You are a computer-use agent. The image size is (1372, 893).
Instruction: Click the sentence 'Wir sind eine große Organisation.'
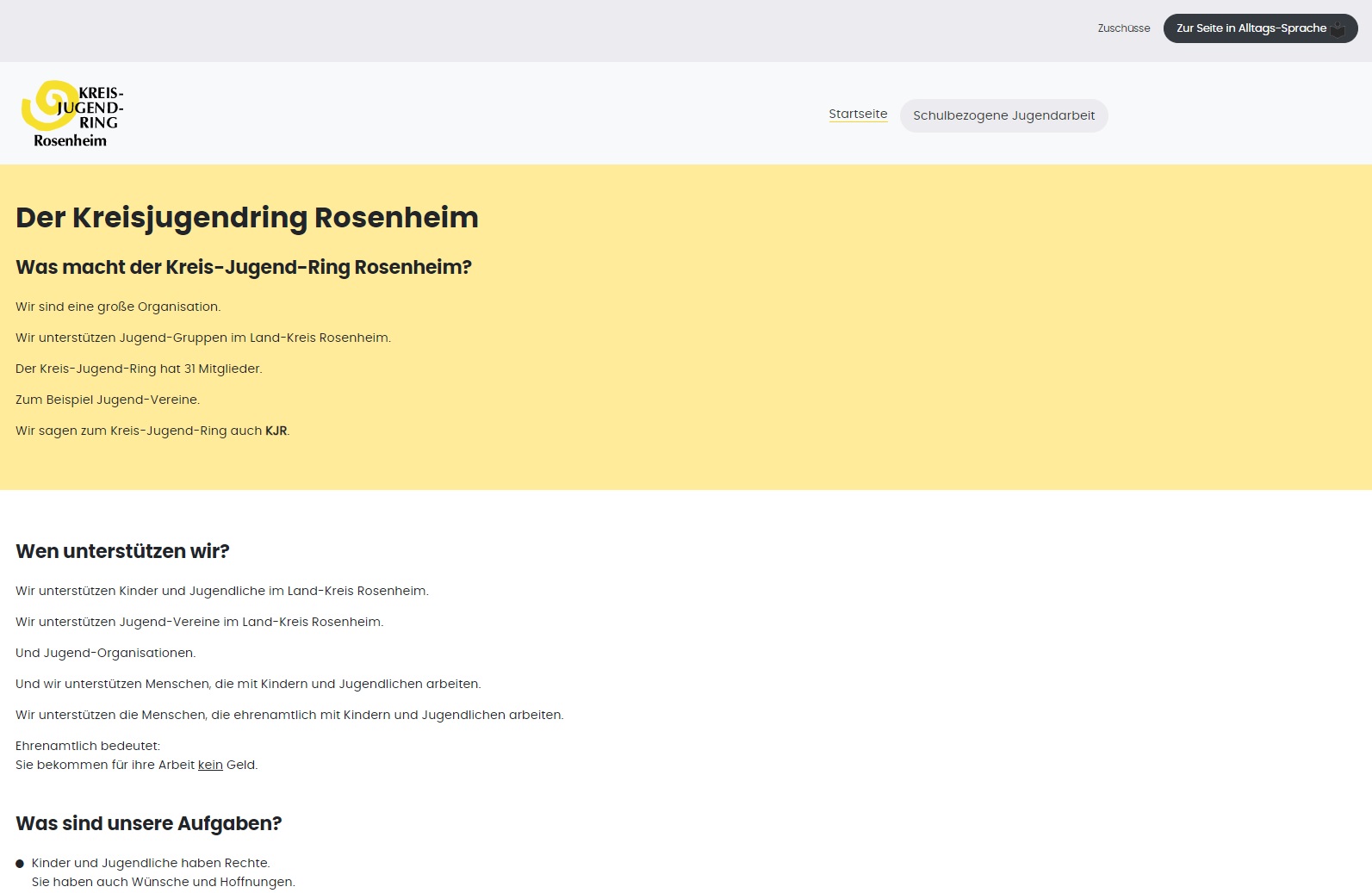click(118, 307)
